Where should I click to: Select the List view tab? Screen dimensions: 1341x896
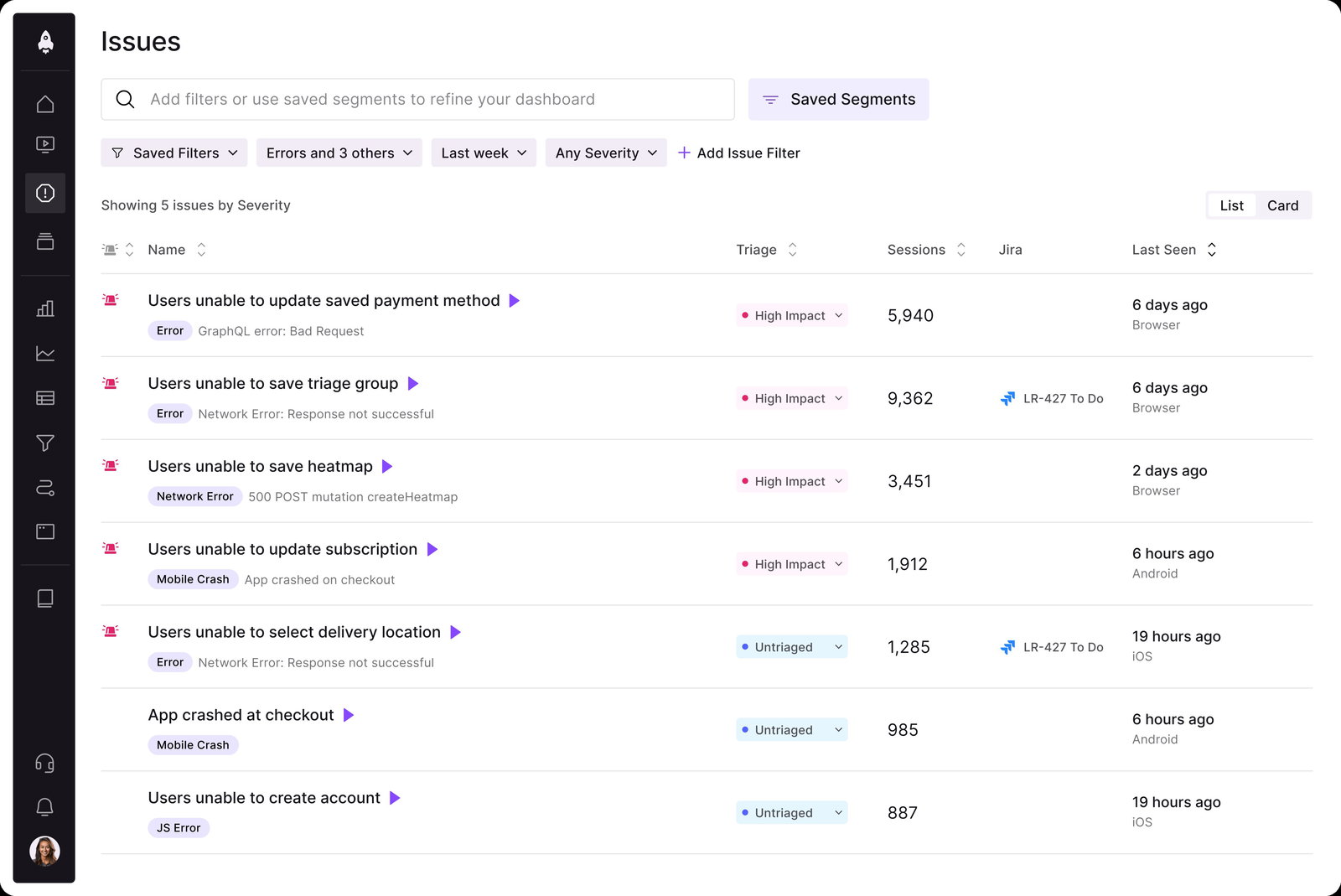(x=1230, y=205)
